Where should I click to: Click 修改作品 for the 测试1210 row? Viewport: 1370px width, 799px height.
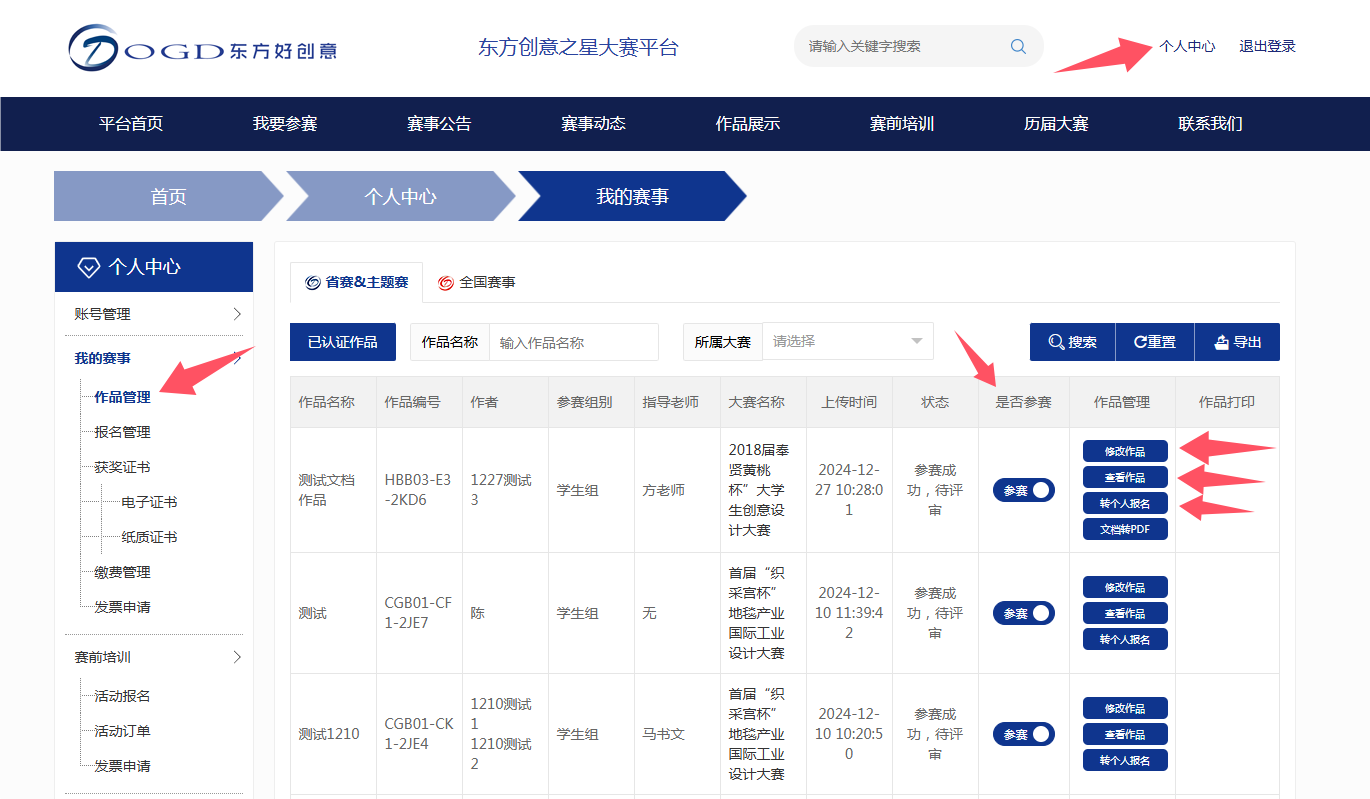coord(1125,708)
